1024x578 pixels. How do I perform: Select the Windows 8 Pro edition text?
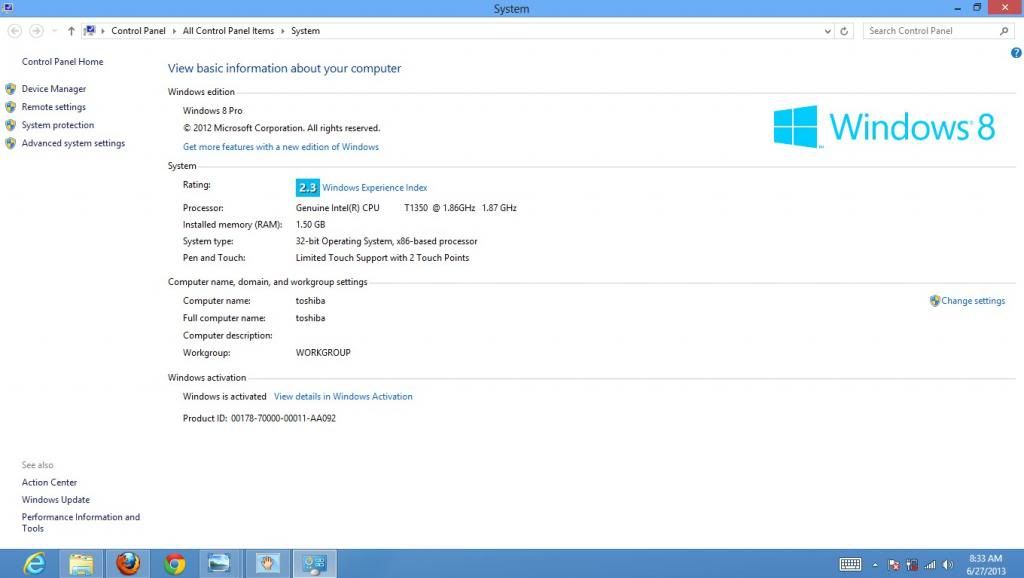[x=213, y=111]
